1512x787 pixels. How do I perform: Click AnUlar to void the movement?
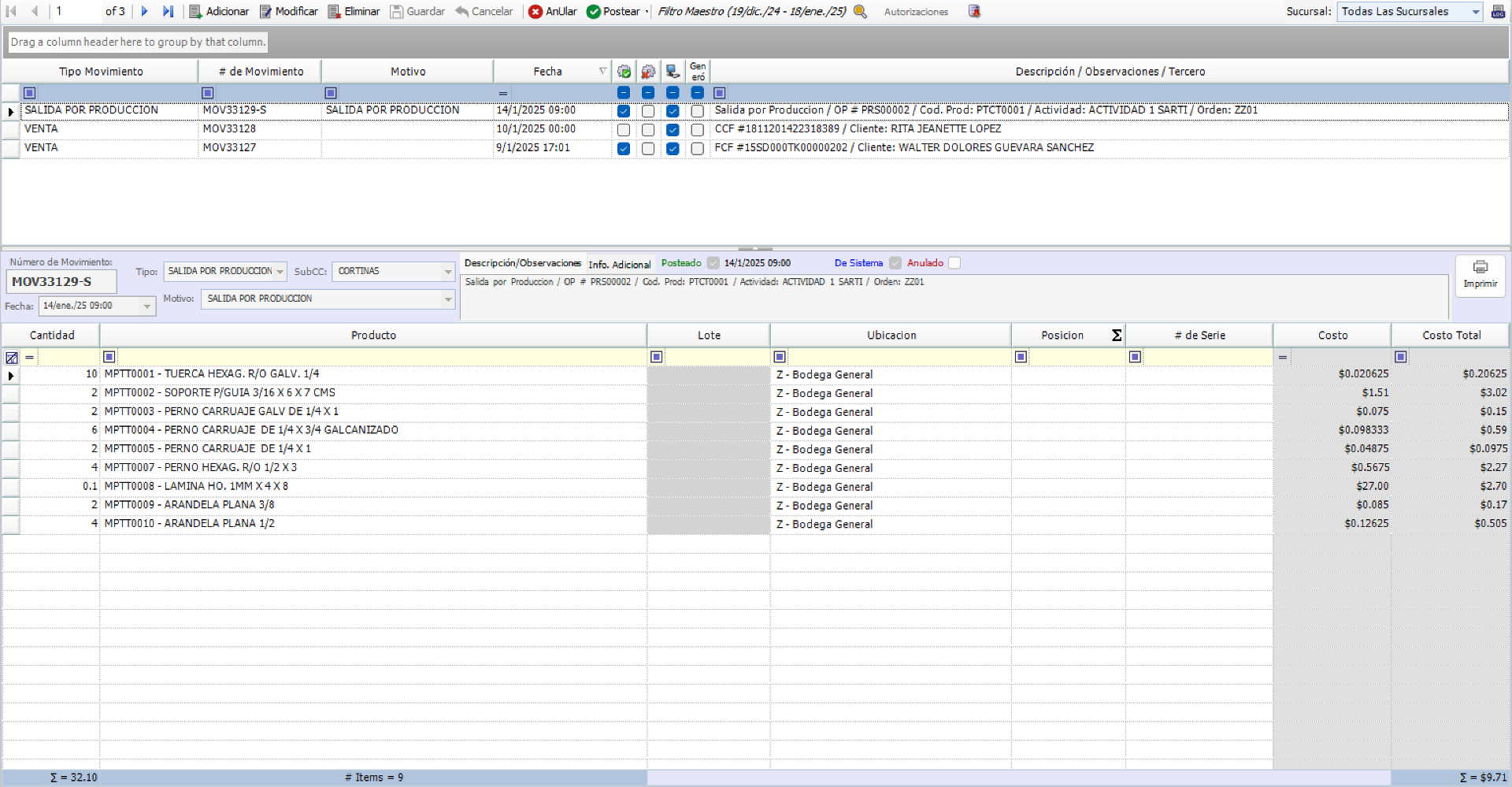coord(553,12)
